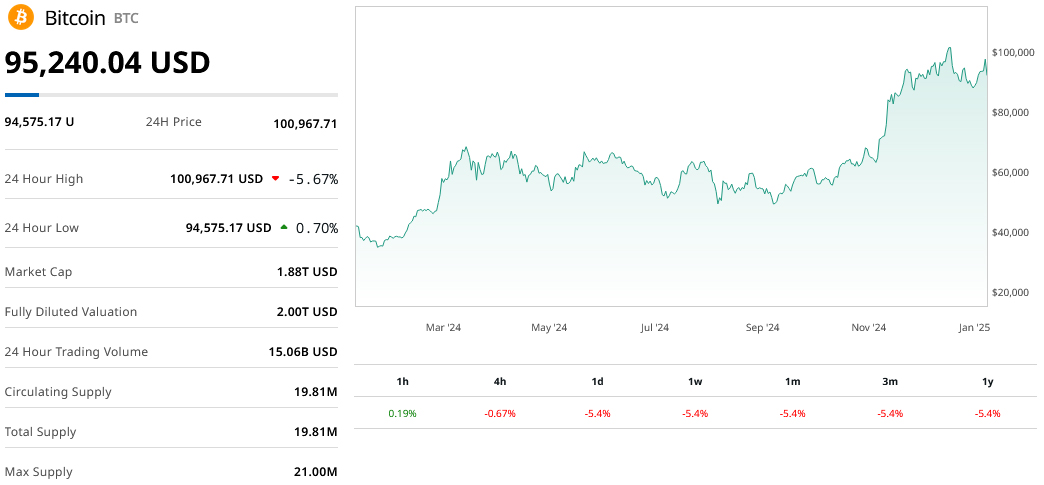Select the 4h timeframe tab

click(x=500, y=381)
